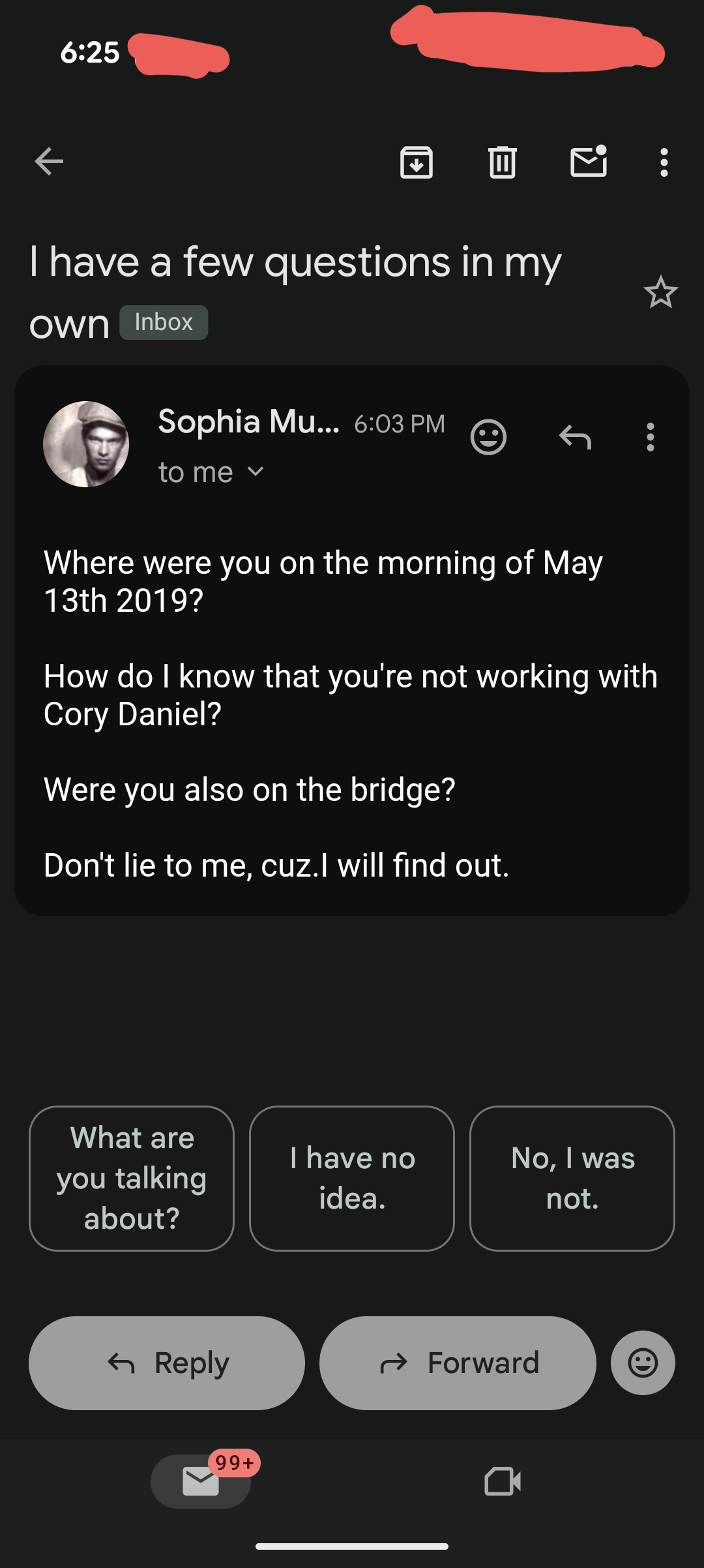Tap the Inbox label chip

click(164, 322)
